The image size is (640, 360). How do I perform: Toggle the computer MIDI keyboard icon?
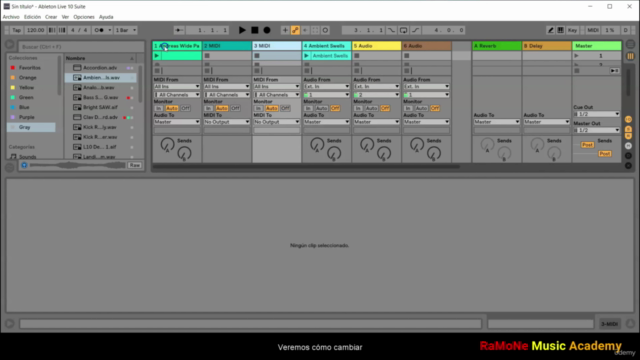[560, 30]
